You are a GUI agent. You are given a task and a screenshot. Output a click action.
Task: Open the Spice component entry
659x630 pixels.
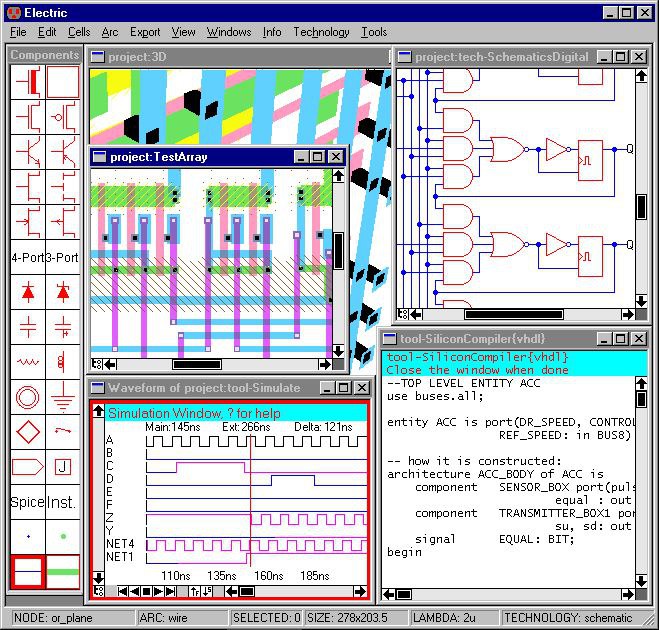pyautogui.click(x=28, y=502)
